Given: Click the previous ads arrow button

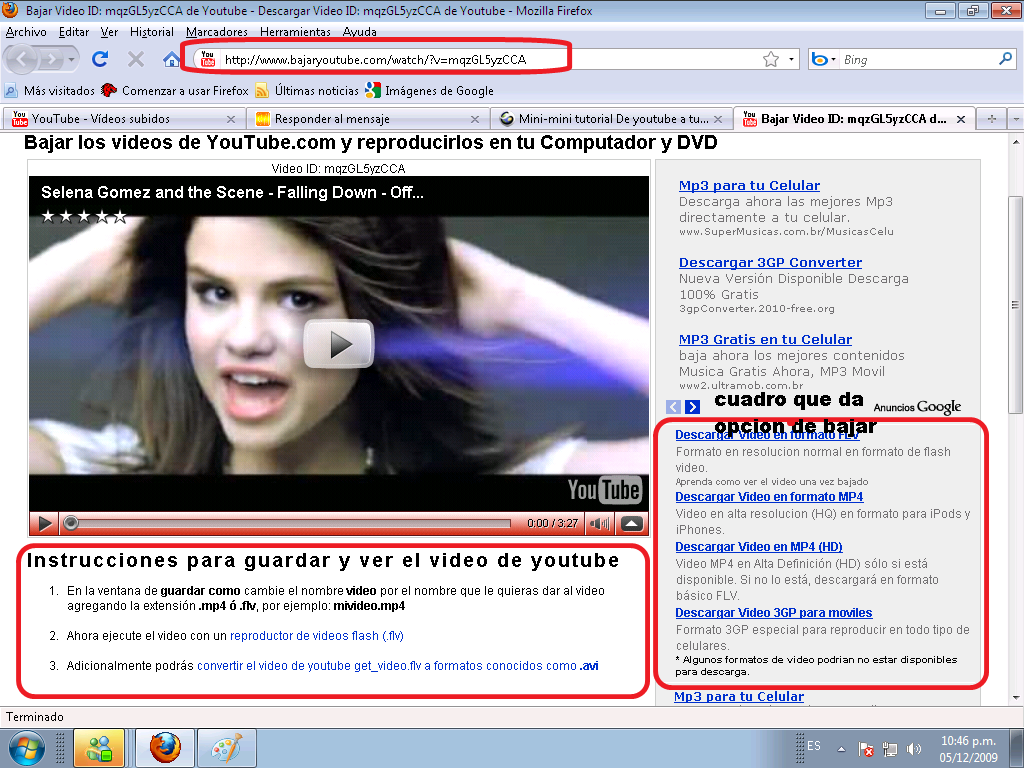Looking at the screenshot, I should 673,407.
